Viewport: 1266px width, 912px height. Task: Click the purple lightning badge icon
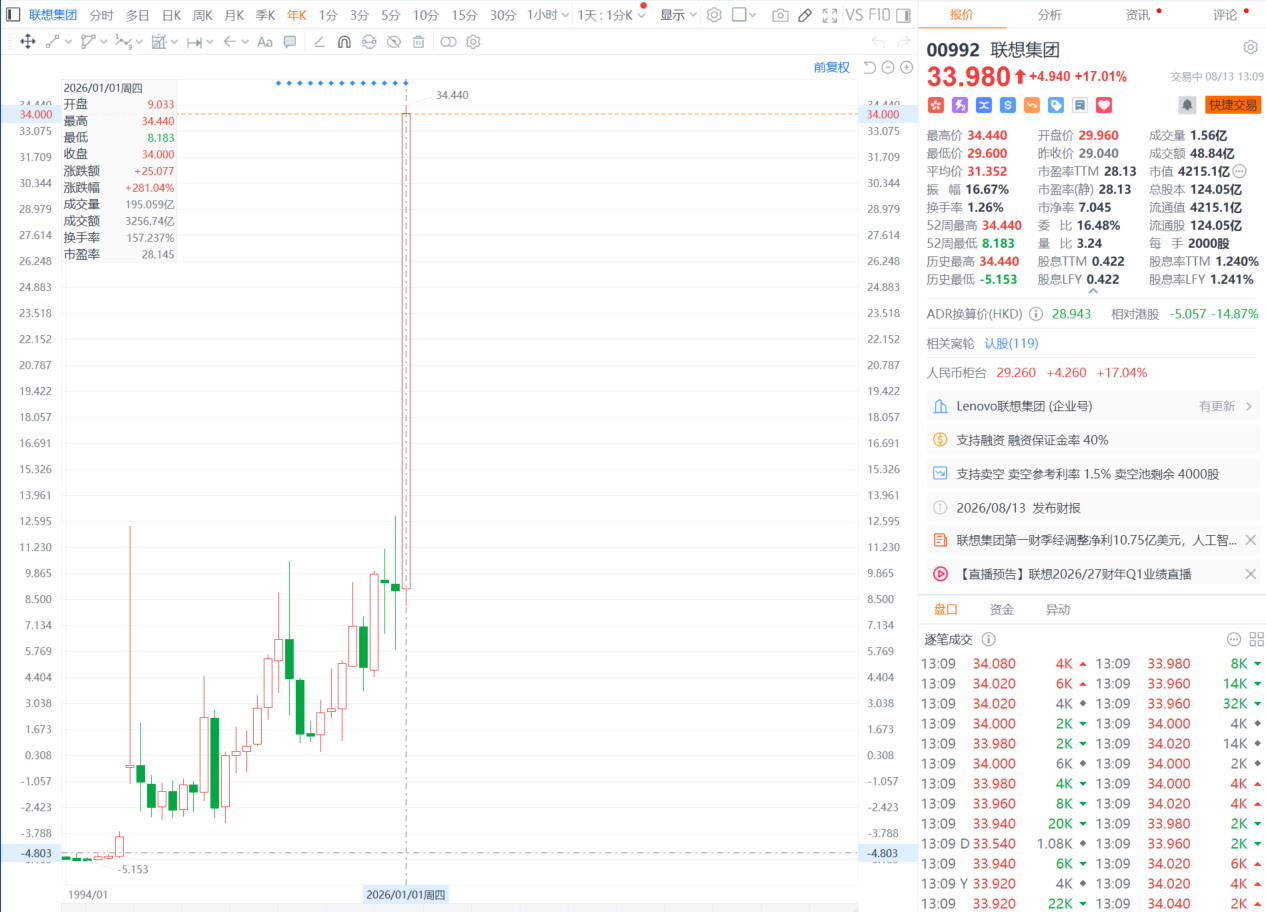click(x=960, y=105)
